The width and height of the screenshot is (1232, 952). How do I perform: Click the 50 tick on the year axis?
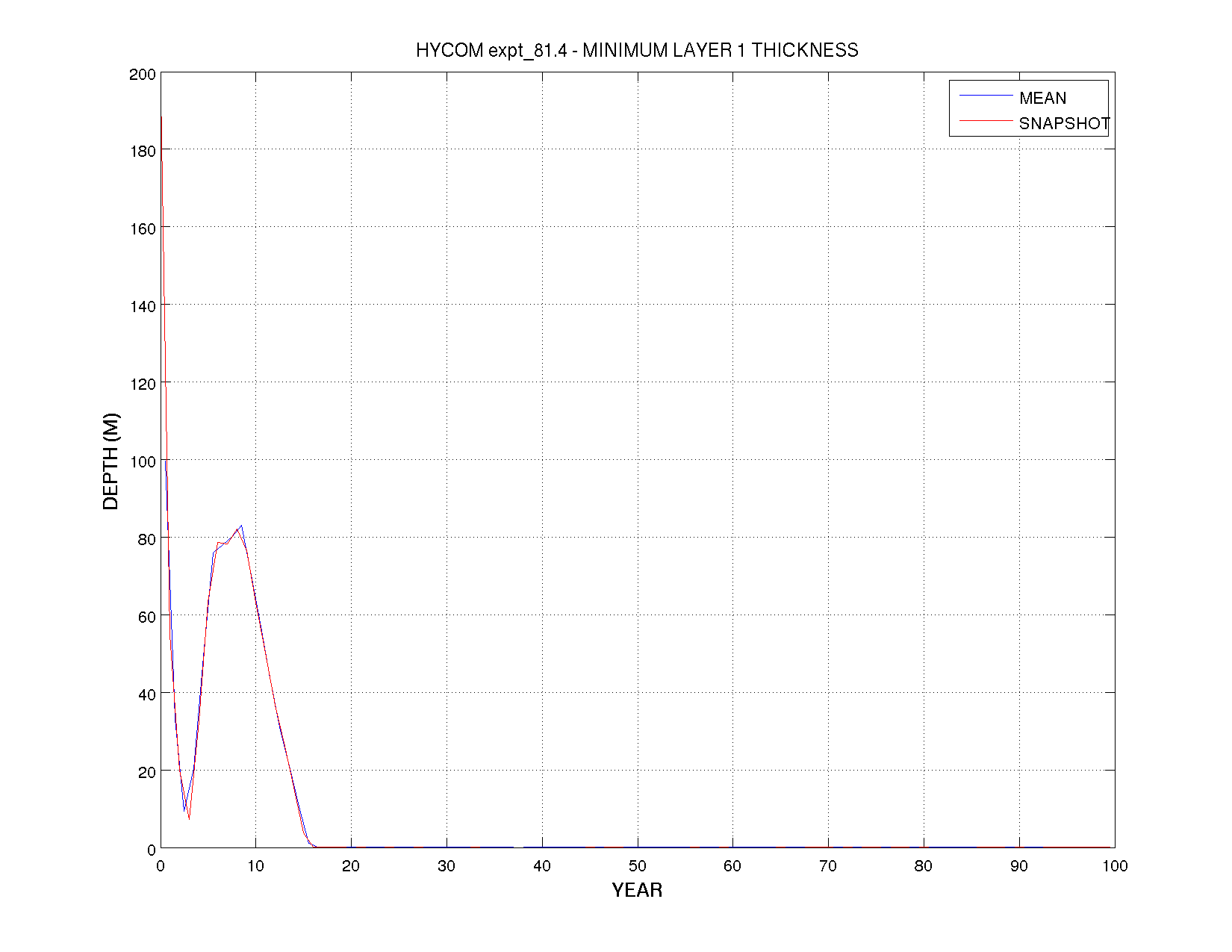[x=637, y=866]
